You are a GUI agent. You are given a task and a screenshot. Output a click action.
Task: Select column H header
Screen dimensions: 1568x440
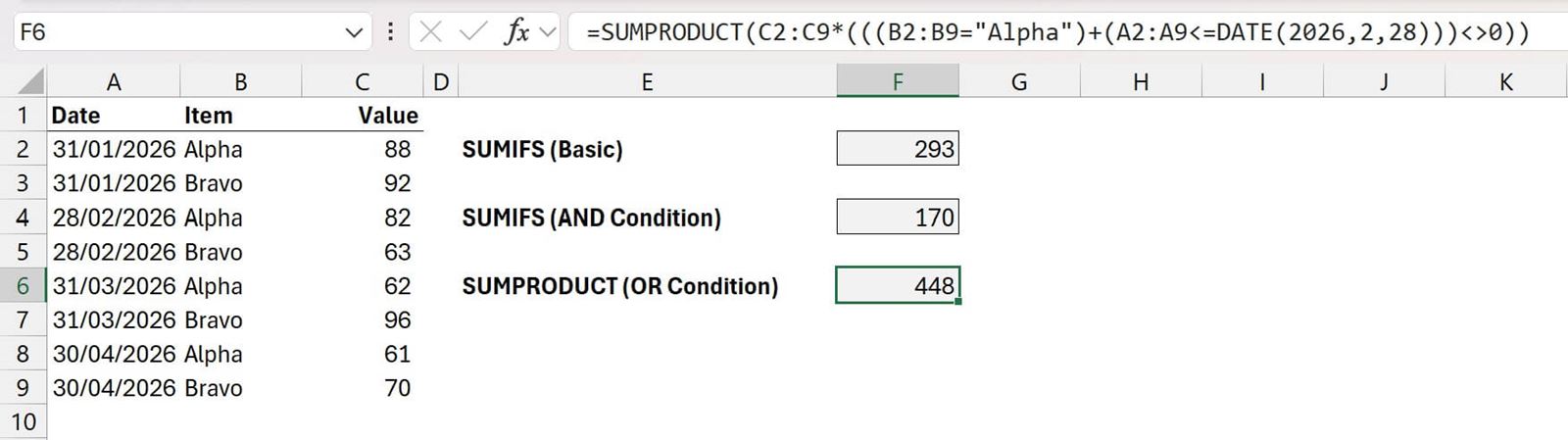[x=1141, y=82]
